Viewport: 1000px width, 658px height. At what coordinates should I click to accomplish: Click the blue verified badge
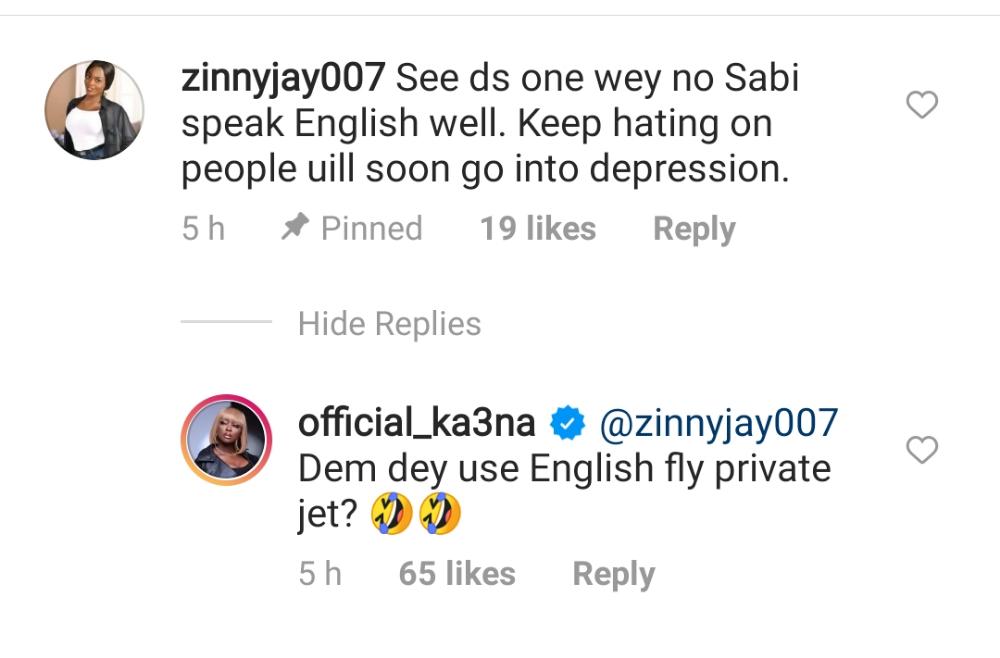[x=569, y=425]
